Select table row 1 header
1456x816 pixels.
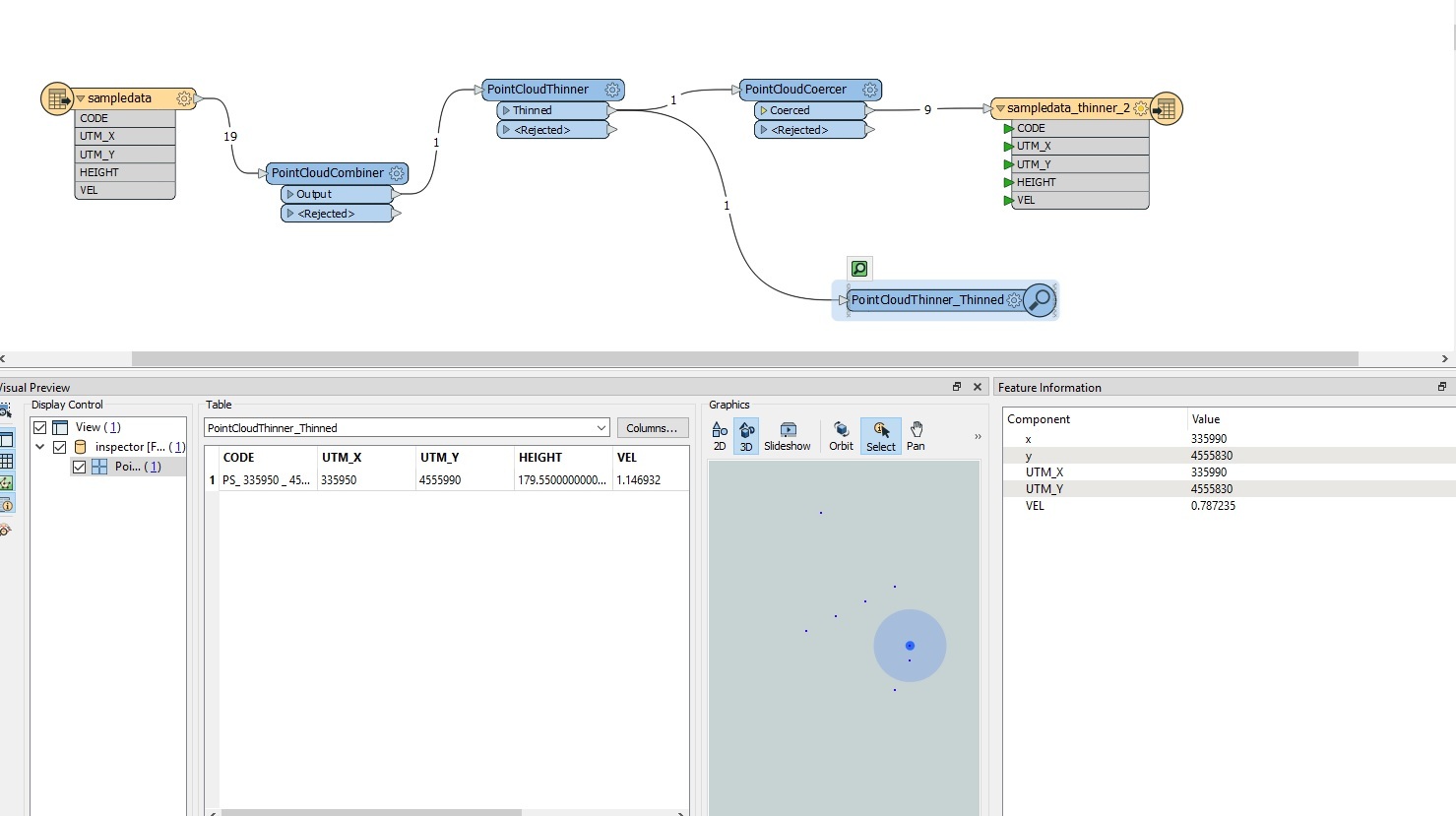(211, 480)
